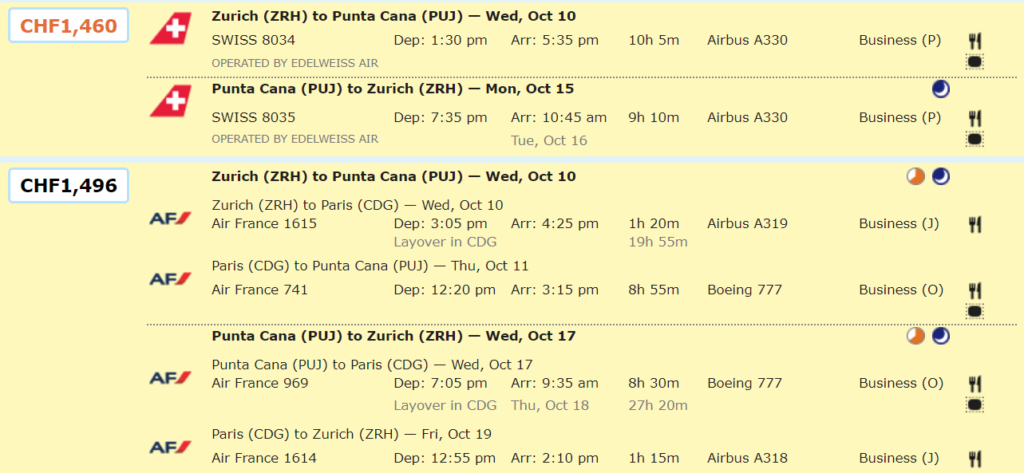Click Air France logo for flight 741

pyautogui.click(x=170, y=279)
